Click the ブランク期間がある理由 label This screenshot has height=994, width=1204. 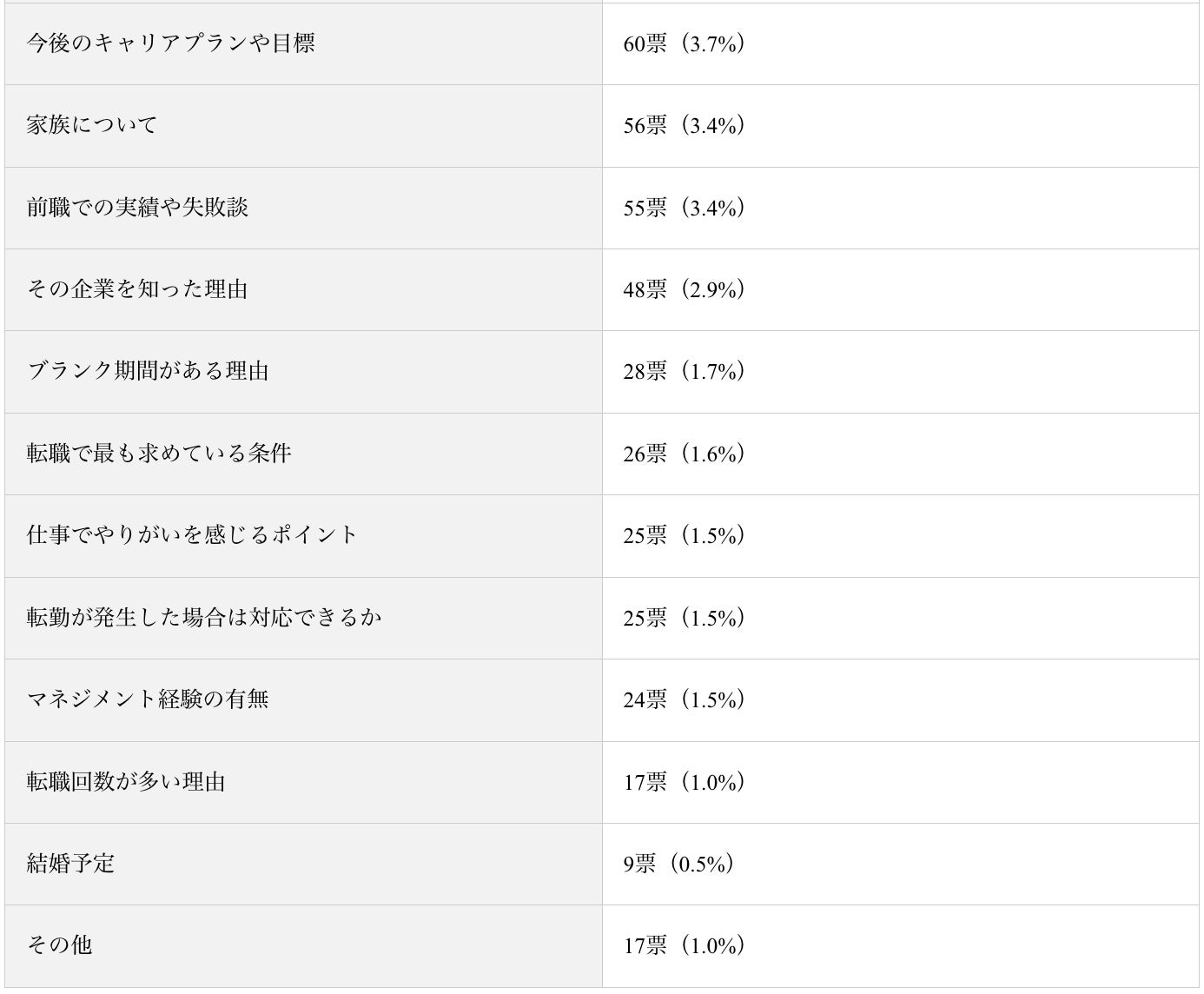148,372
